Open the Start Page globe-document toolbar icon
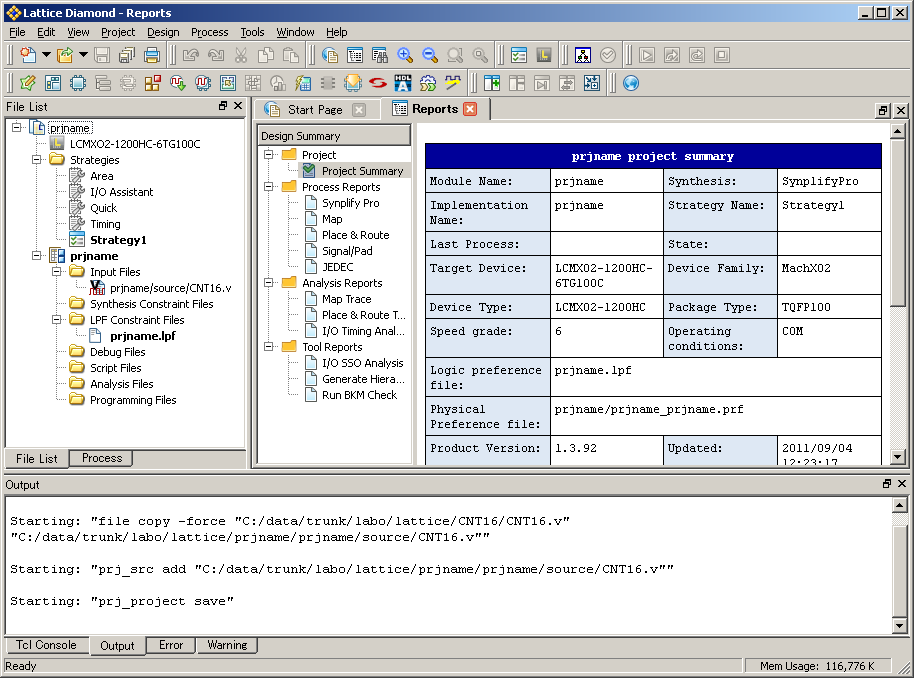The image size is (914, 678). [x=330, y=55]
